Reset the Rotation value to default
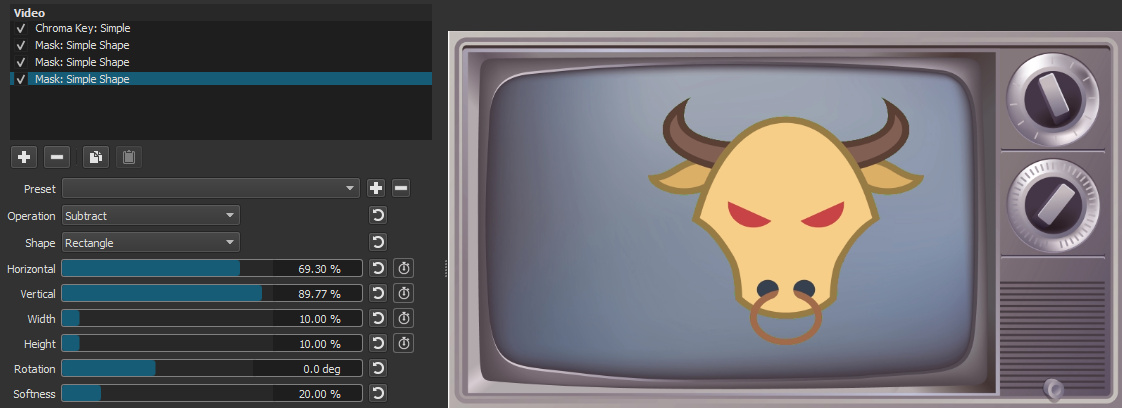The height and width of the screenshot is (408, 1122). (x=378, y=369)
